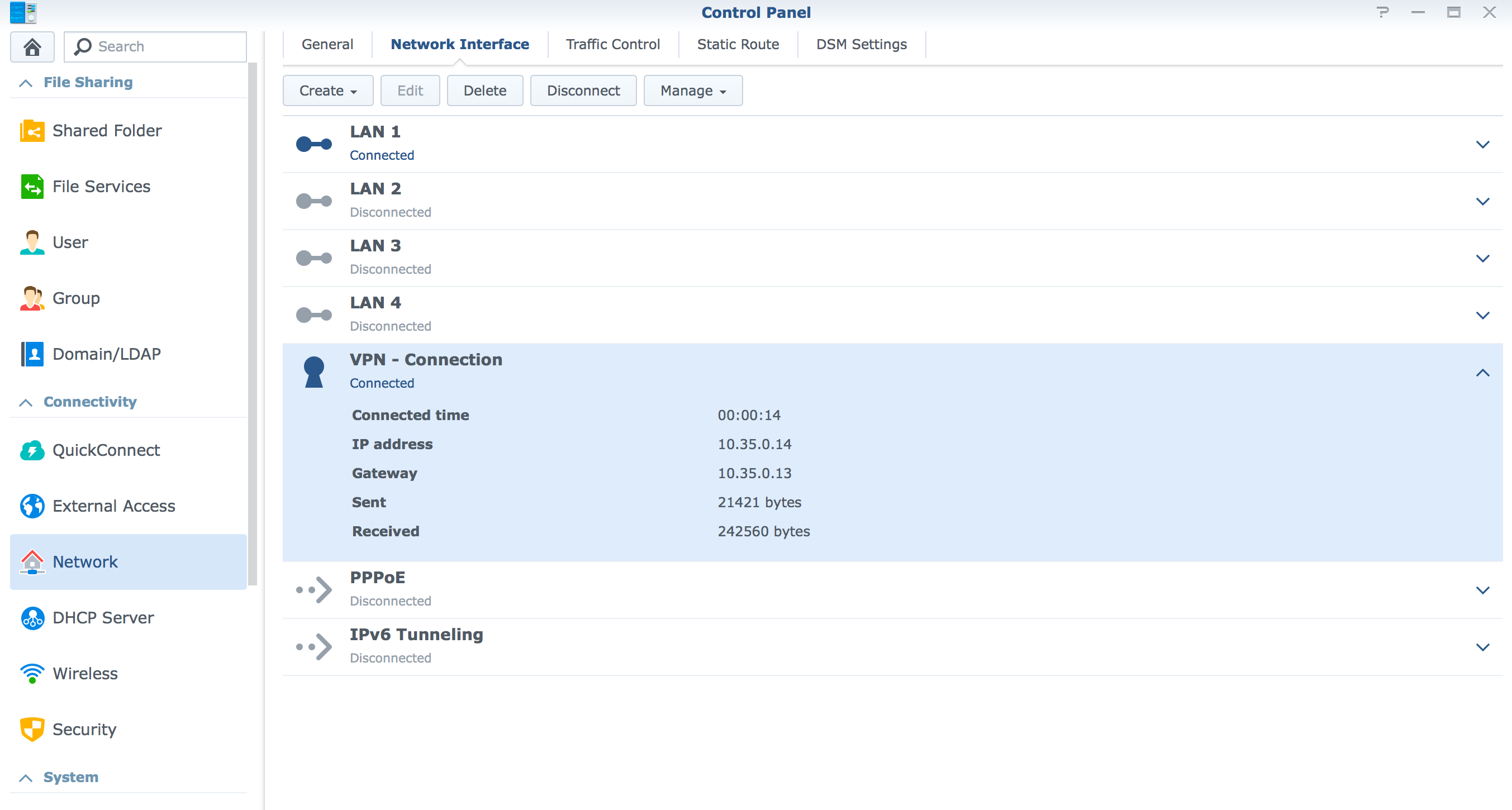Click received value 242560 bytes

pyautogui.click(x=764, y=531)
